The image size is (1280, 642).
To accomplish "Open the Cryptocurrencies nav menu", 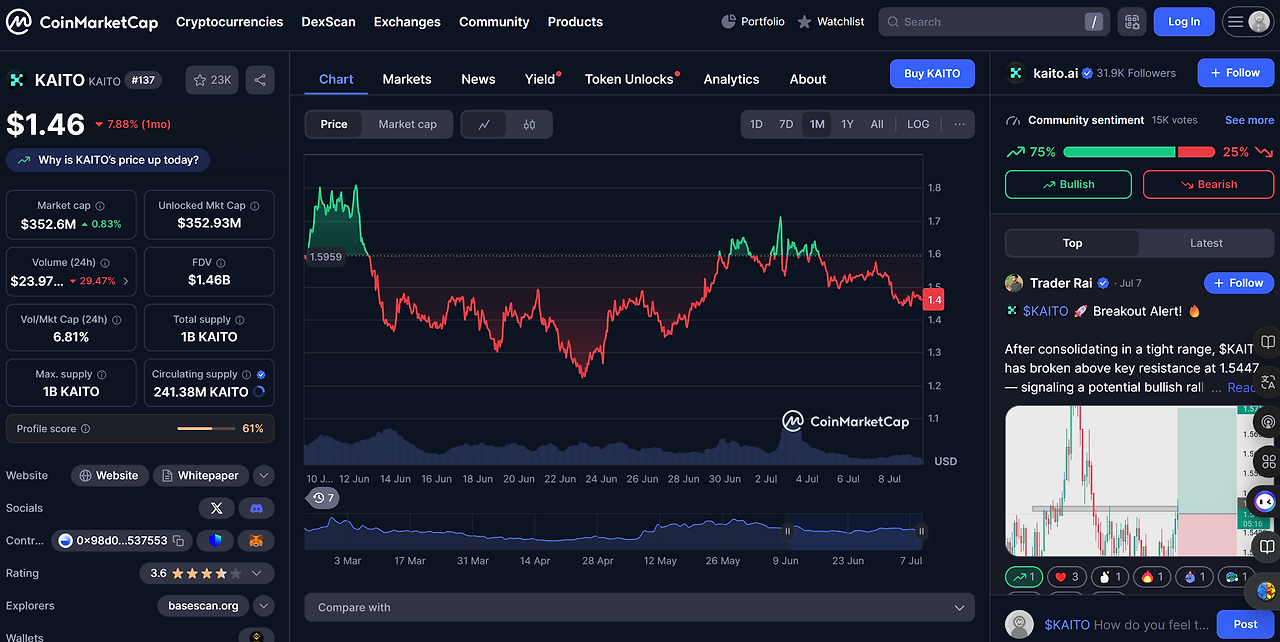I will pyautogui.click(x=230, y=21).
